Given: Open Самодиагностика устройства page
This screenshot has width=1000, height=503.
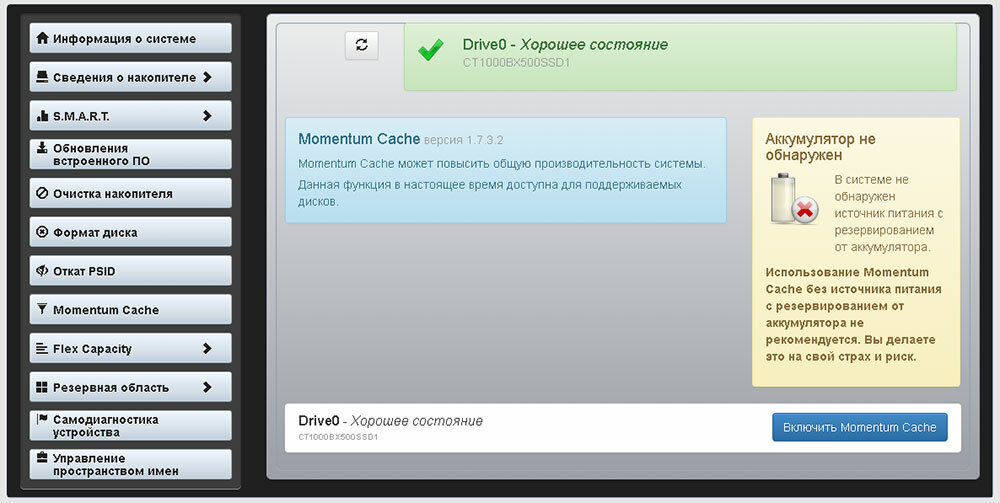Looking at the screenshot, I should [130, 426].
